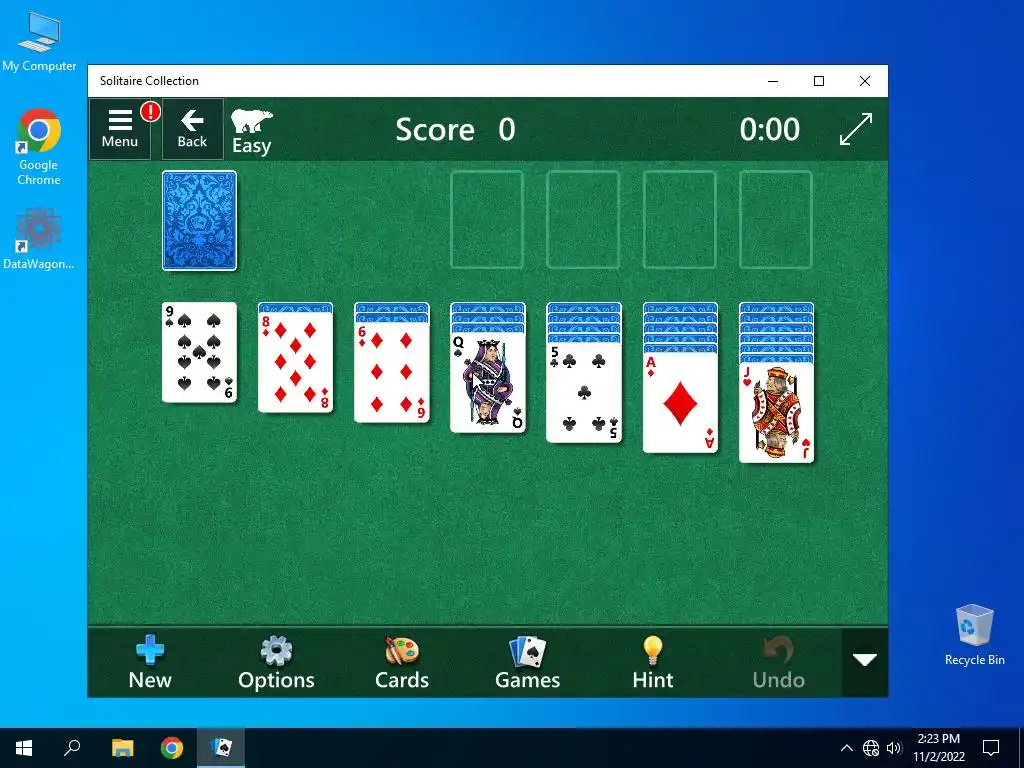
Task: Open network globe icon in tray
Action: [871, 748]
